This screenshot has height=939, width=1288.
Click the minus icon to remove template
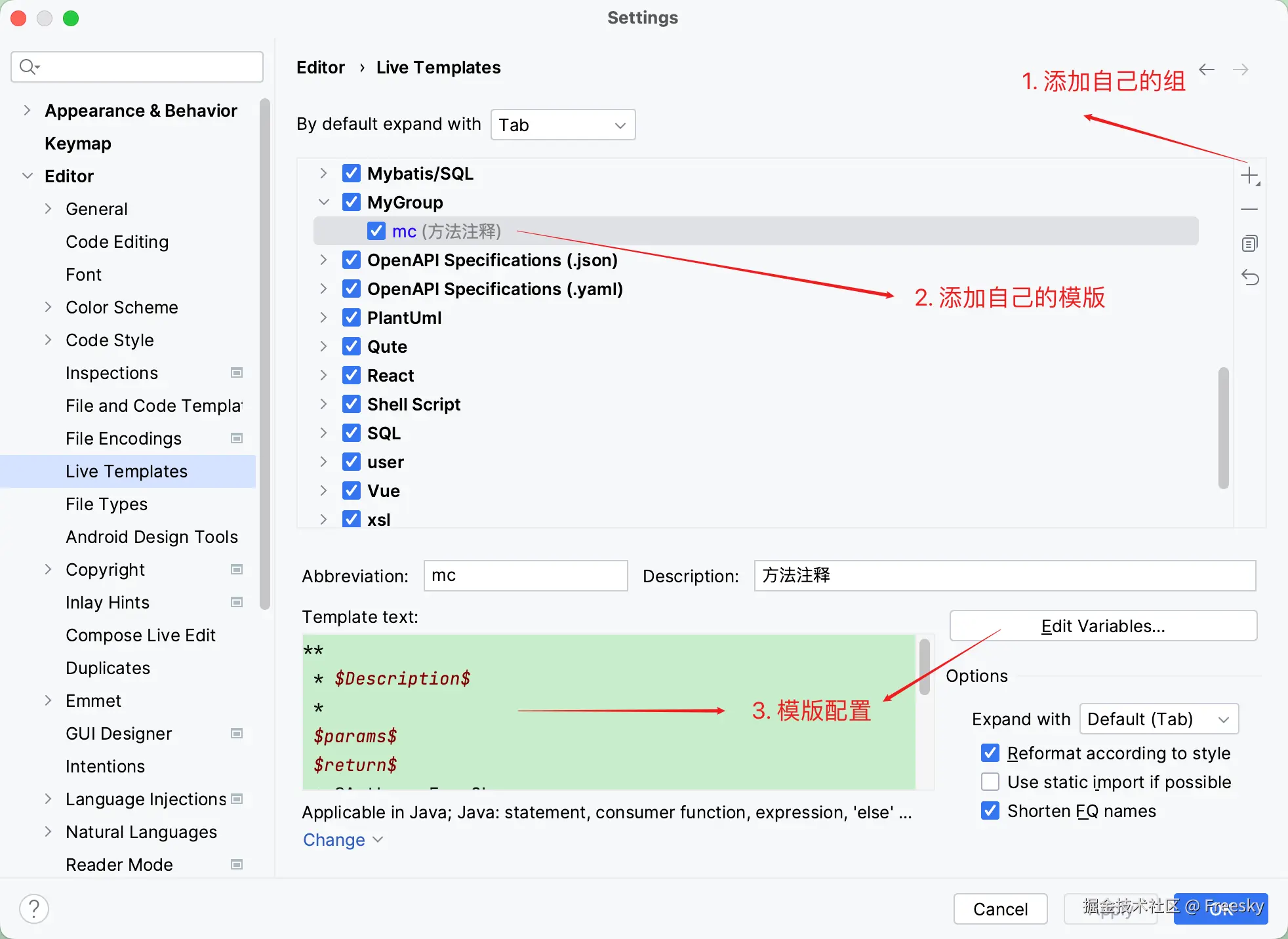[1249, 209]
